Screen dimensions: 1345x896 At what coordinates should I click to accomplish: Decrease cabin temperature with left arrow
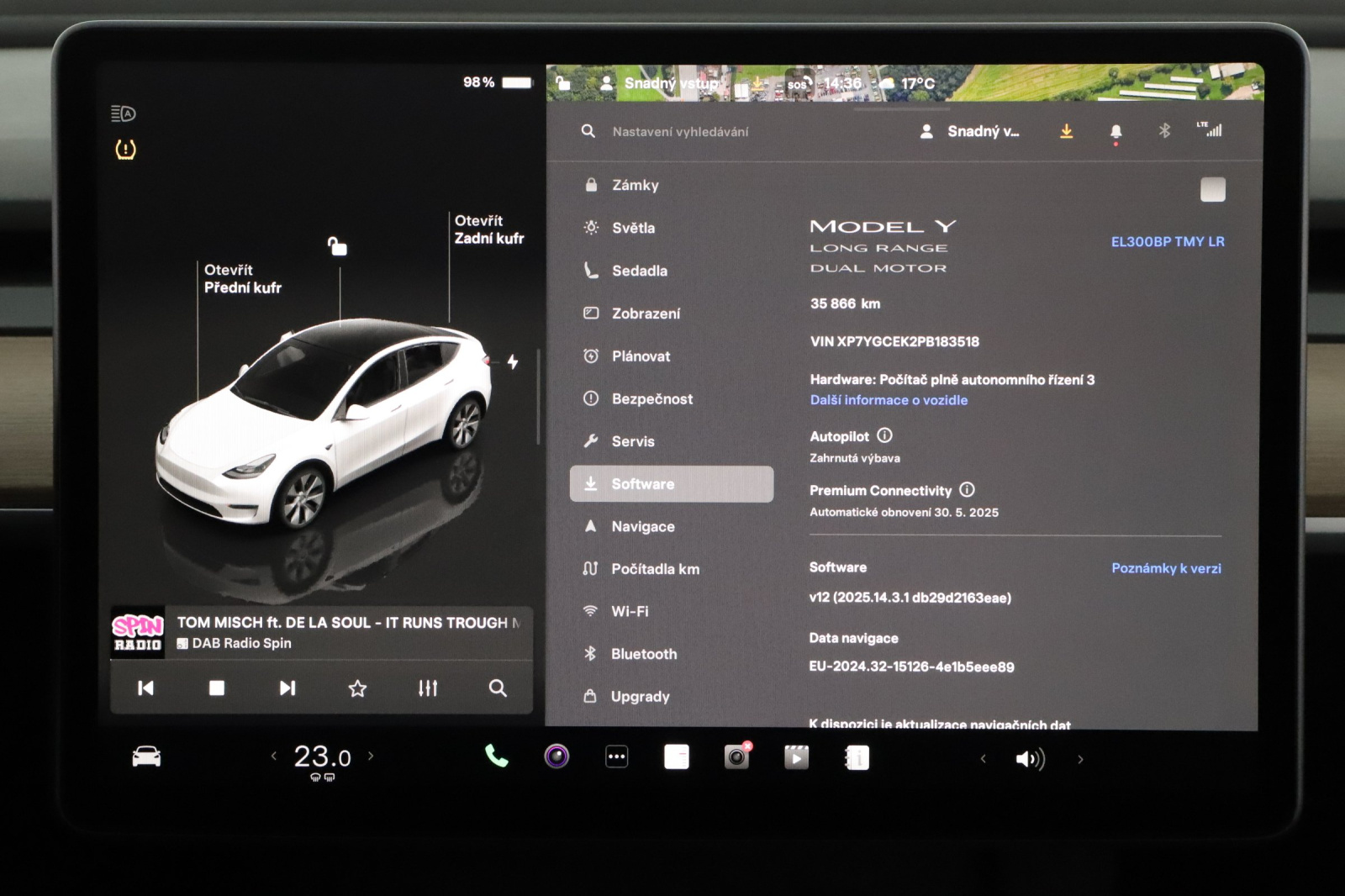pos(274,756)
